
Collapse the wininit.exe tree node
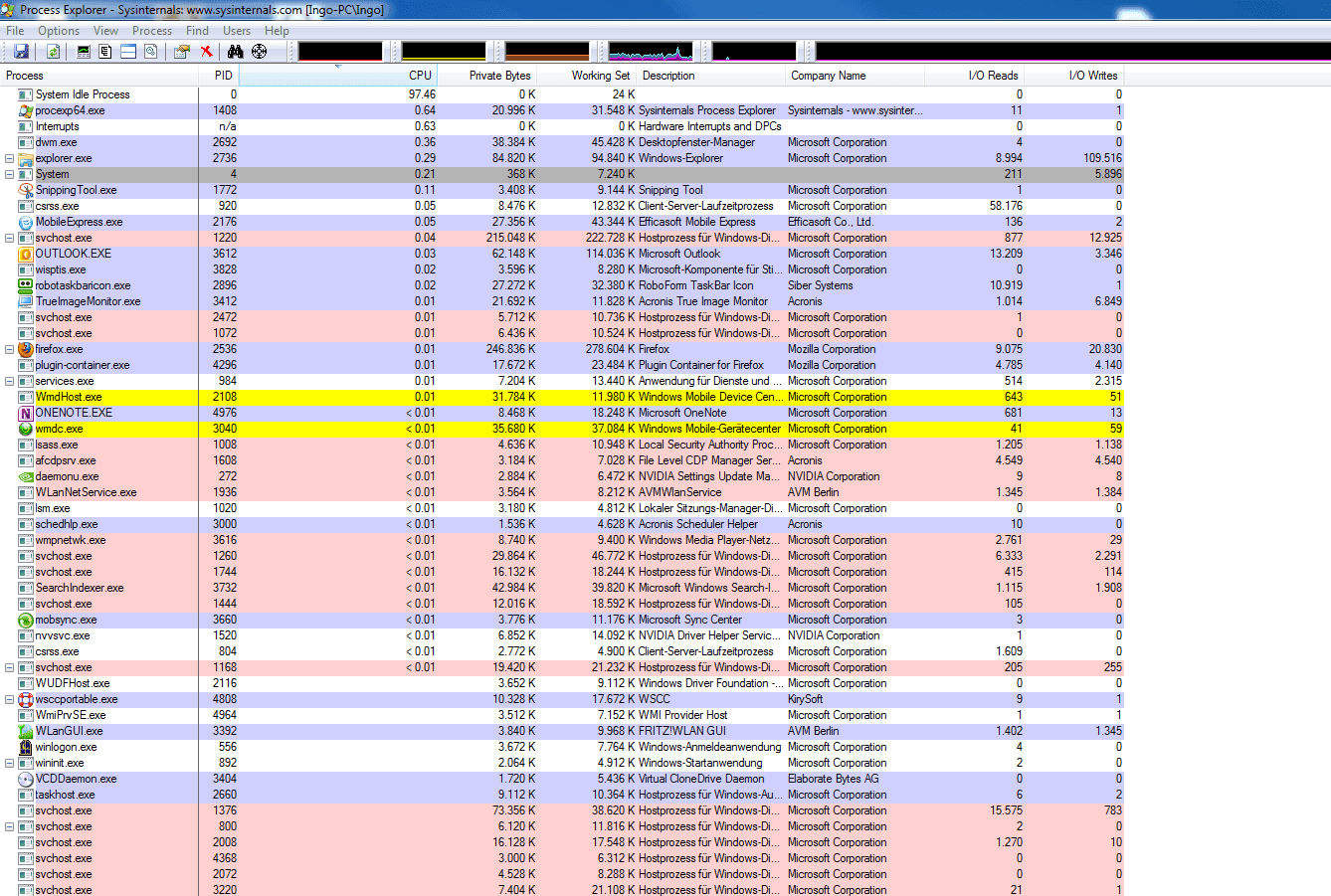[x=10, y=763]
